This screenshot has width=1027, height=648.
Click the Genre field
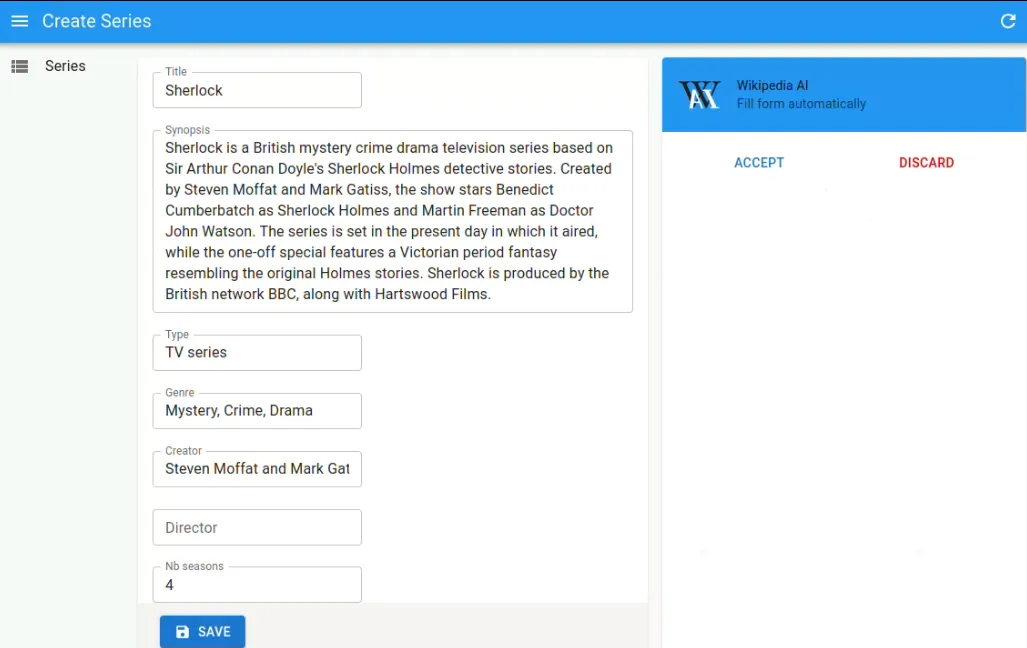tap(257, 410)
